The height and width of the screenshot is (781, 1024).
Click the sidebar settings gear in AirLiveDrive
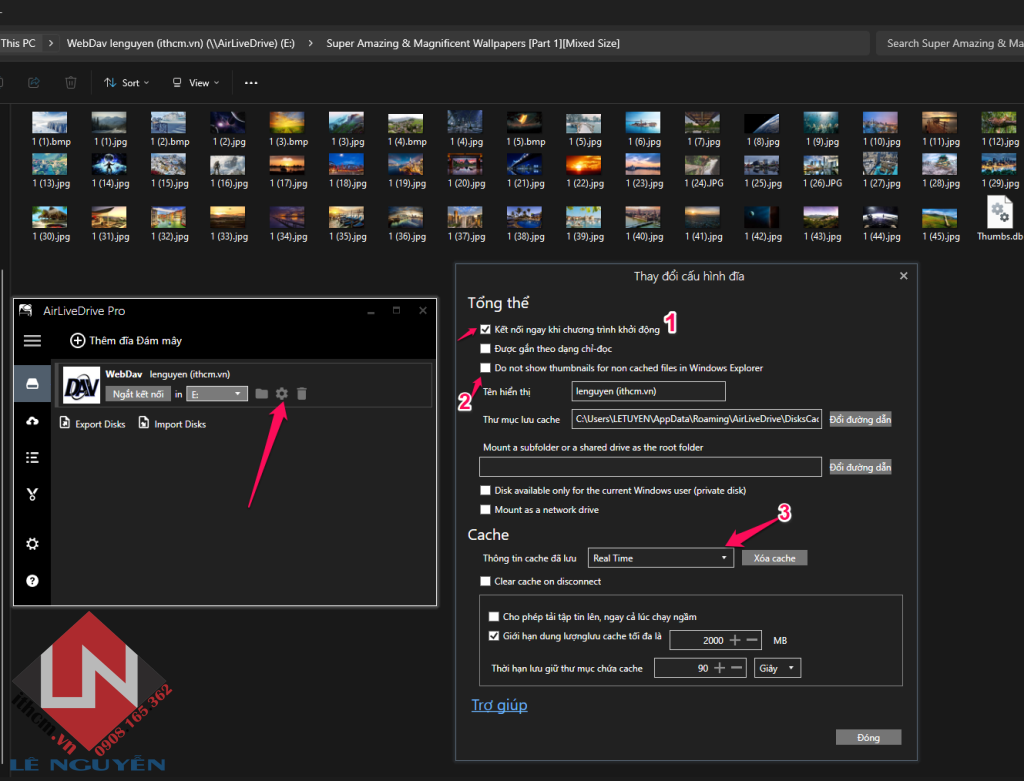tap(32, 544)
